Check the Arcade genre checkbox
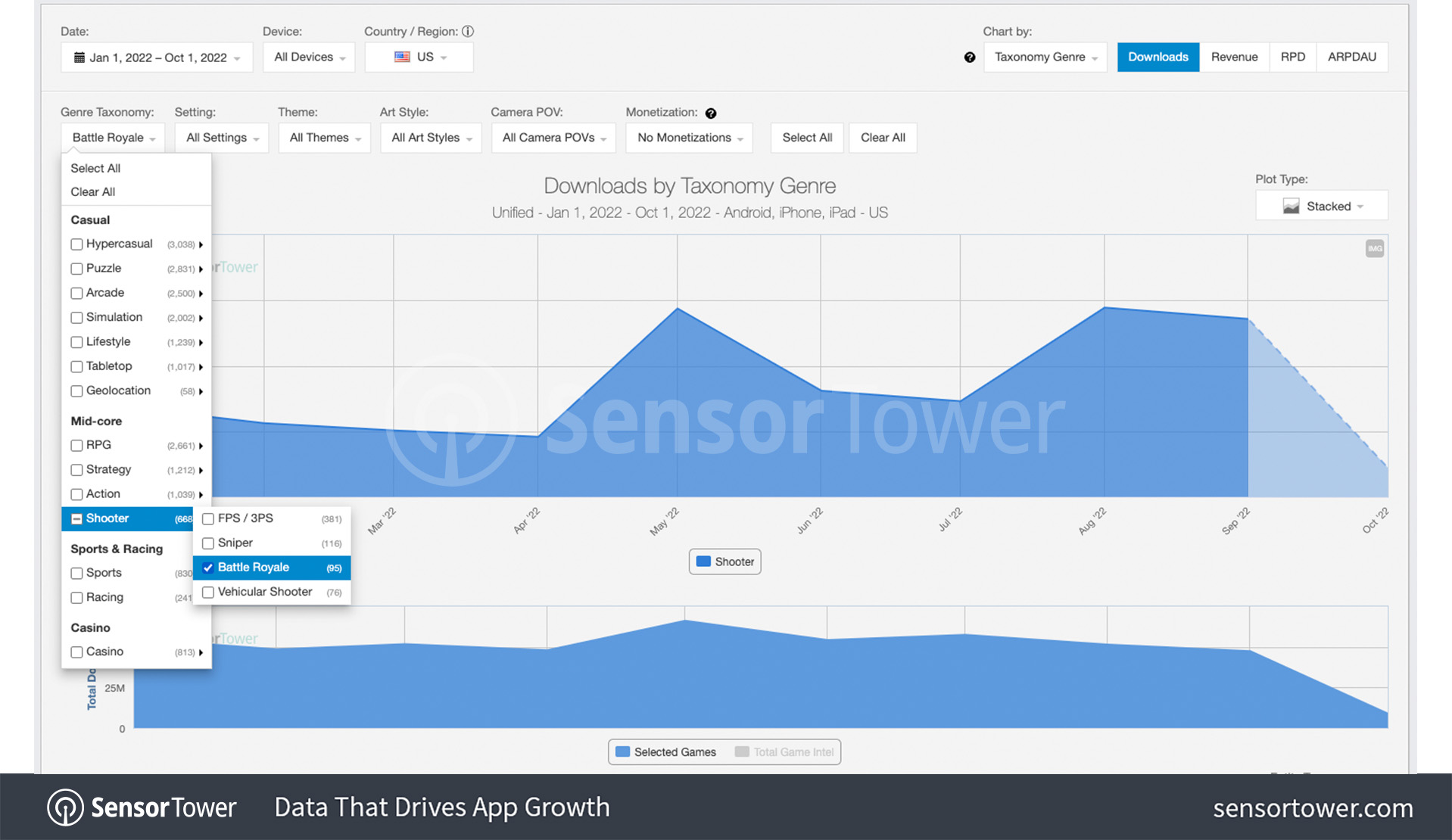 (x=76, y=293)
